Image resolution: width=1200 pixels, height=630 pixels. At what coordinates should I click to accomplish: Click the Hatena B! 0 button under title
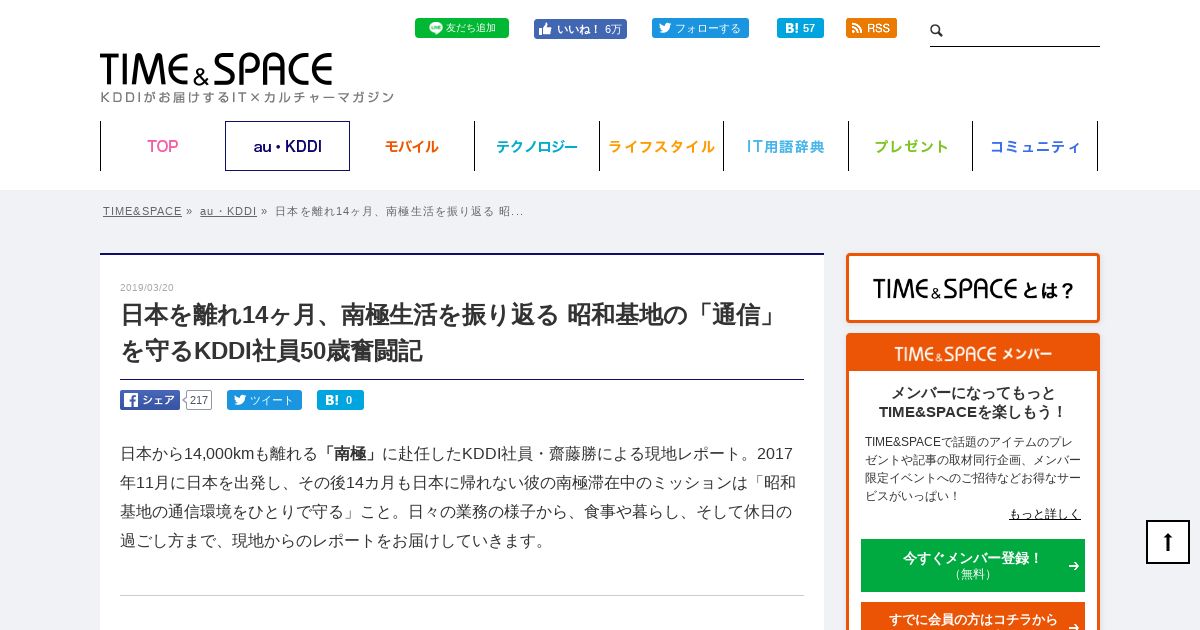340,400
